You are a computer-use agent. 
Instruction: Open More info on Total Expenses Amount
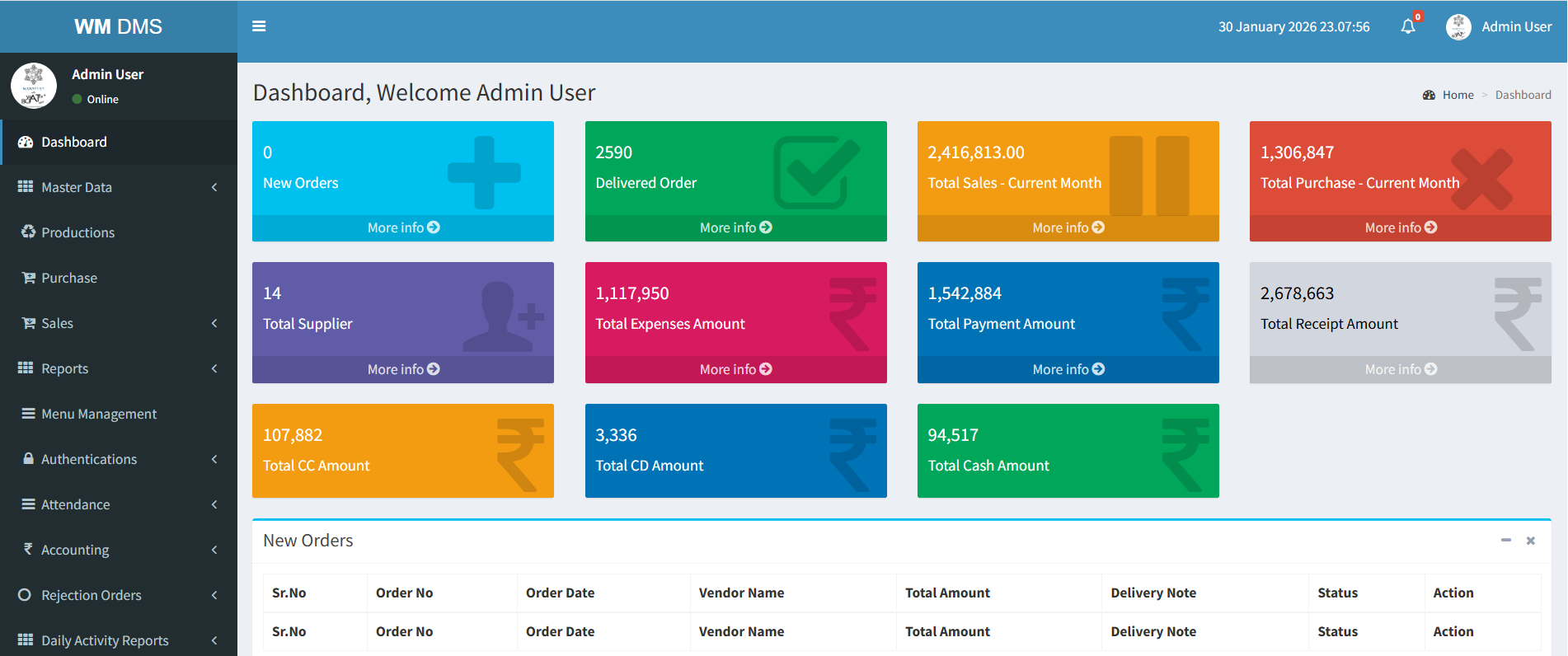(735, 369)
